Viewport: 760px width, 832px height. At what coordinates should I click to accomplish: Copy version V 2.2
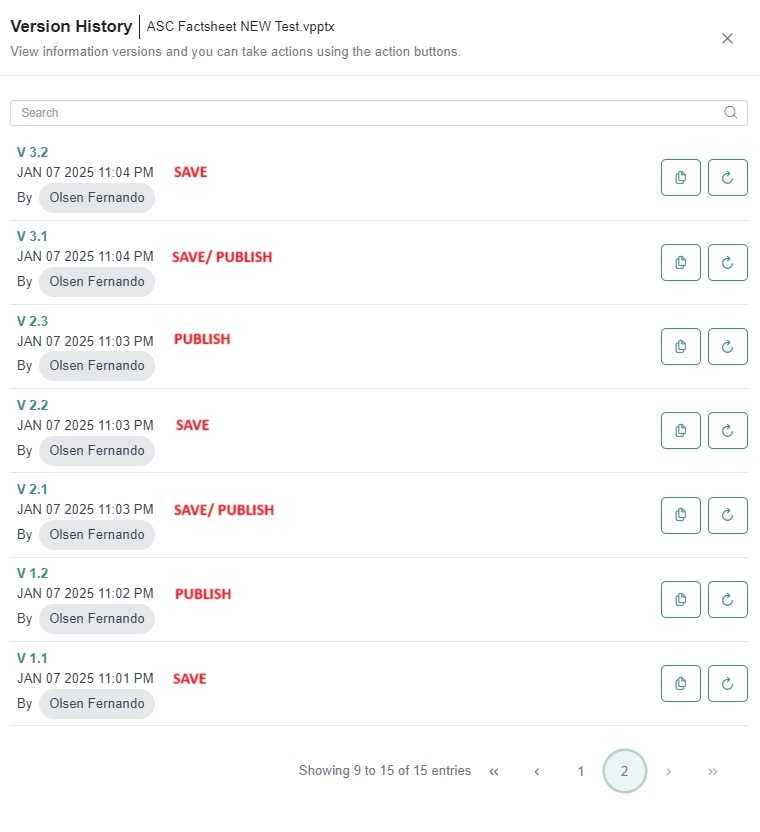coord(680,430)
